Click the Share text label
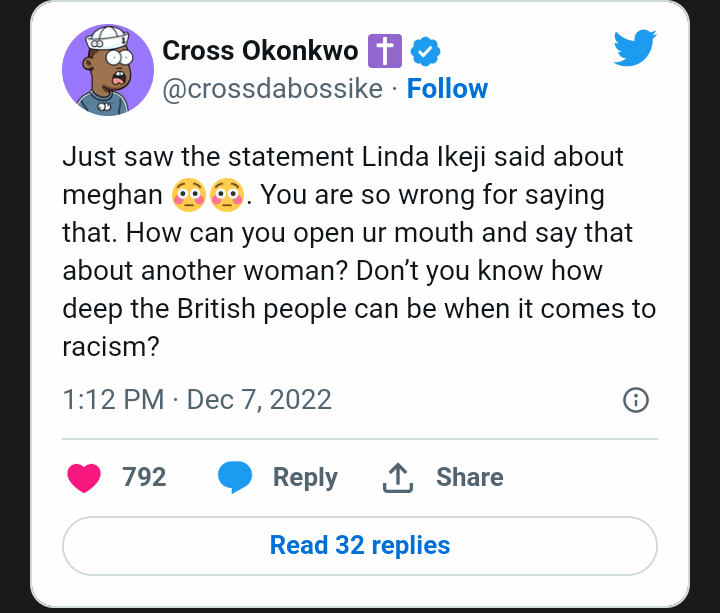Viewport: 720px width, 613px height. 469,477
